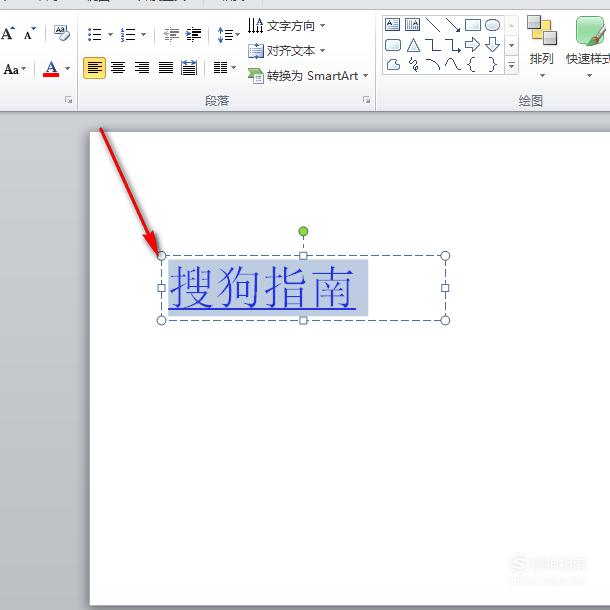Toggle distributed text alignment

(189, 68)
